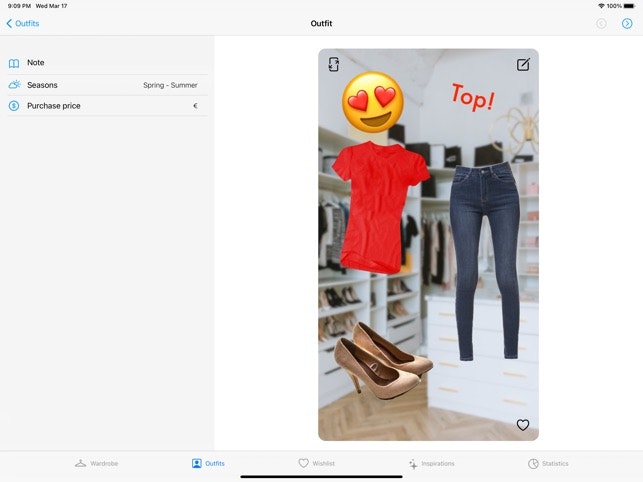The height and width of the screenshot is (482, 643).
Task: Tap the clock time in status bar
Action: [x=19, y=6]
